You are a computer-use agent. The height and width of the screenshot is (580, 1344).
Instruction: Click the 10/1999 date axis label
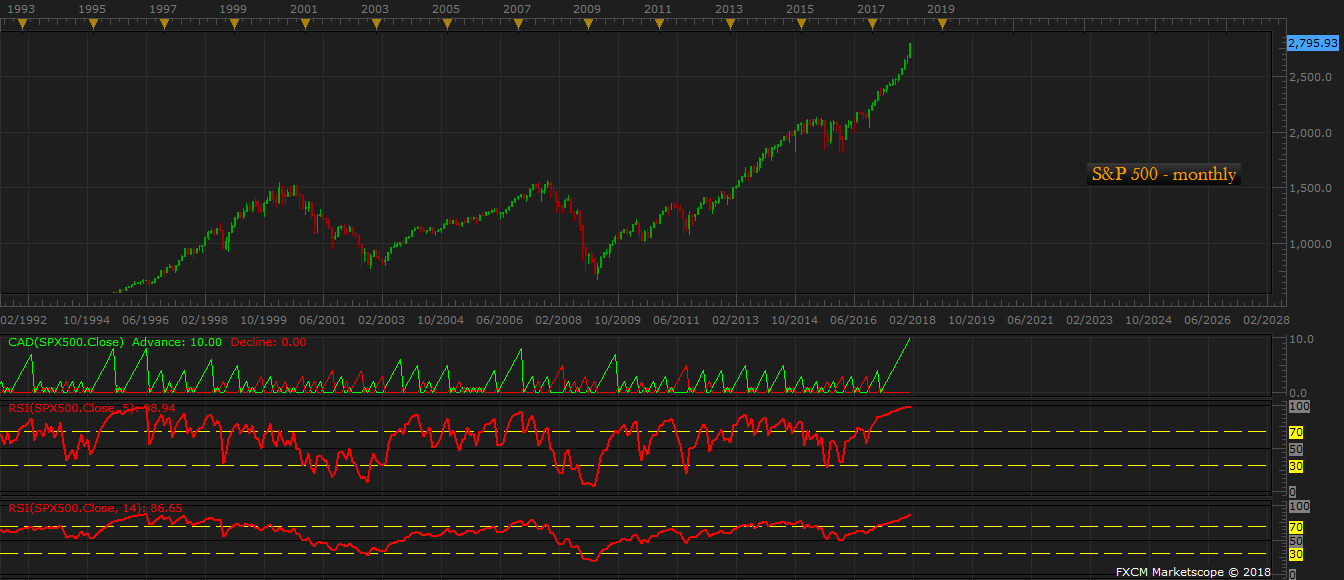click(264, 321)
